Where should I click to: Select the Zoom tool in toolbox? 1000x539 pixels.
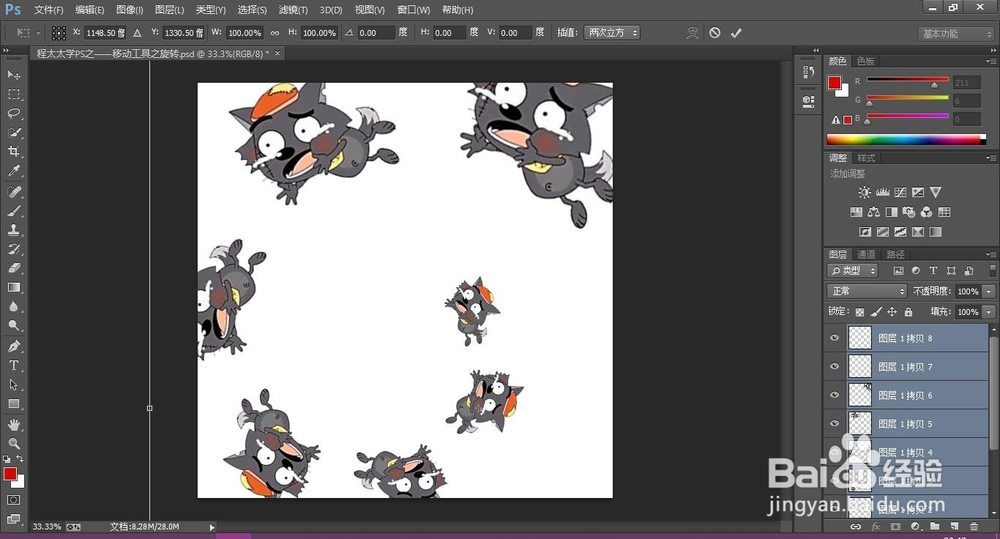click(x=14, y=443)
